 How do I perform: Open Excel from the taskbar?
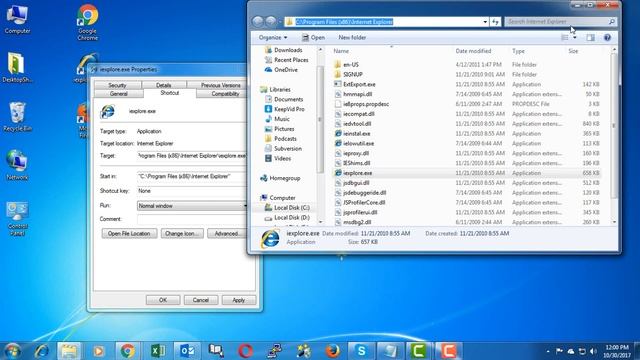pyautogui.click(x=157, y=351)
